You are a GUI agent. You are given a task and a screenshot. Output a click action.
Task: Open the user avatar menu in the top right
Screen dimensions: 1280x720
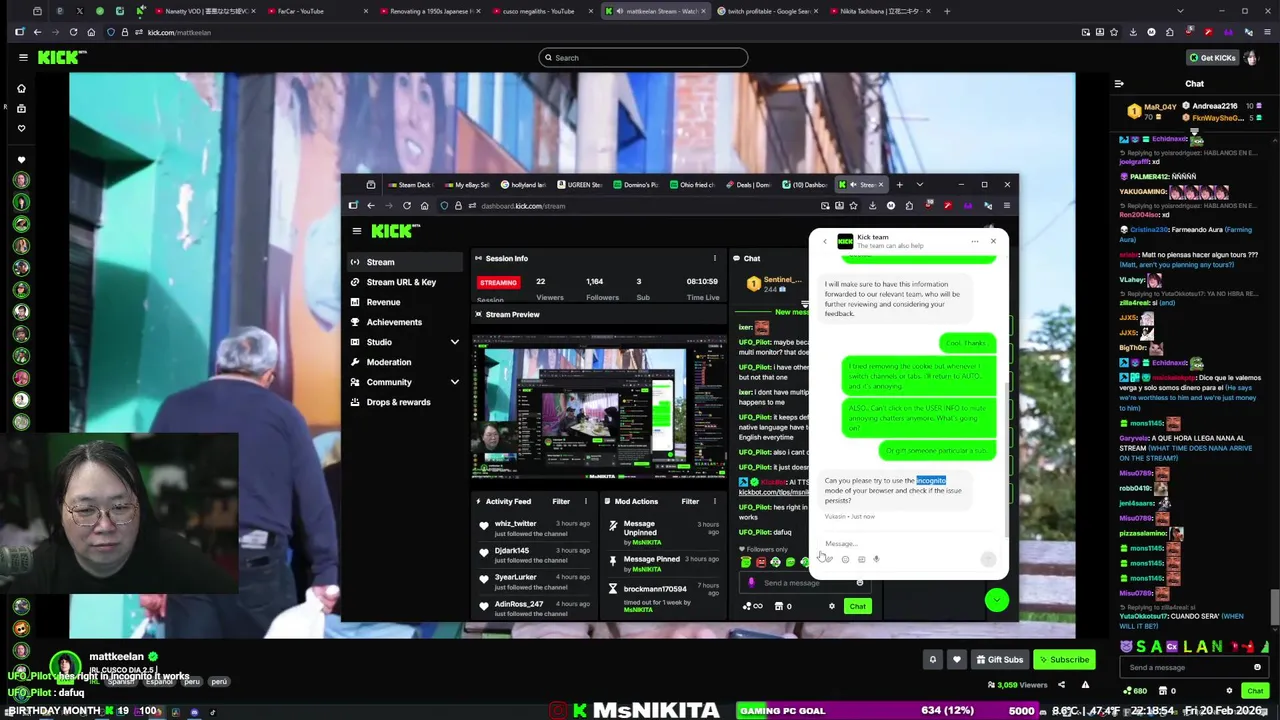[1250, 58]
